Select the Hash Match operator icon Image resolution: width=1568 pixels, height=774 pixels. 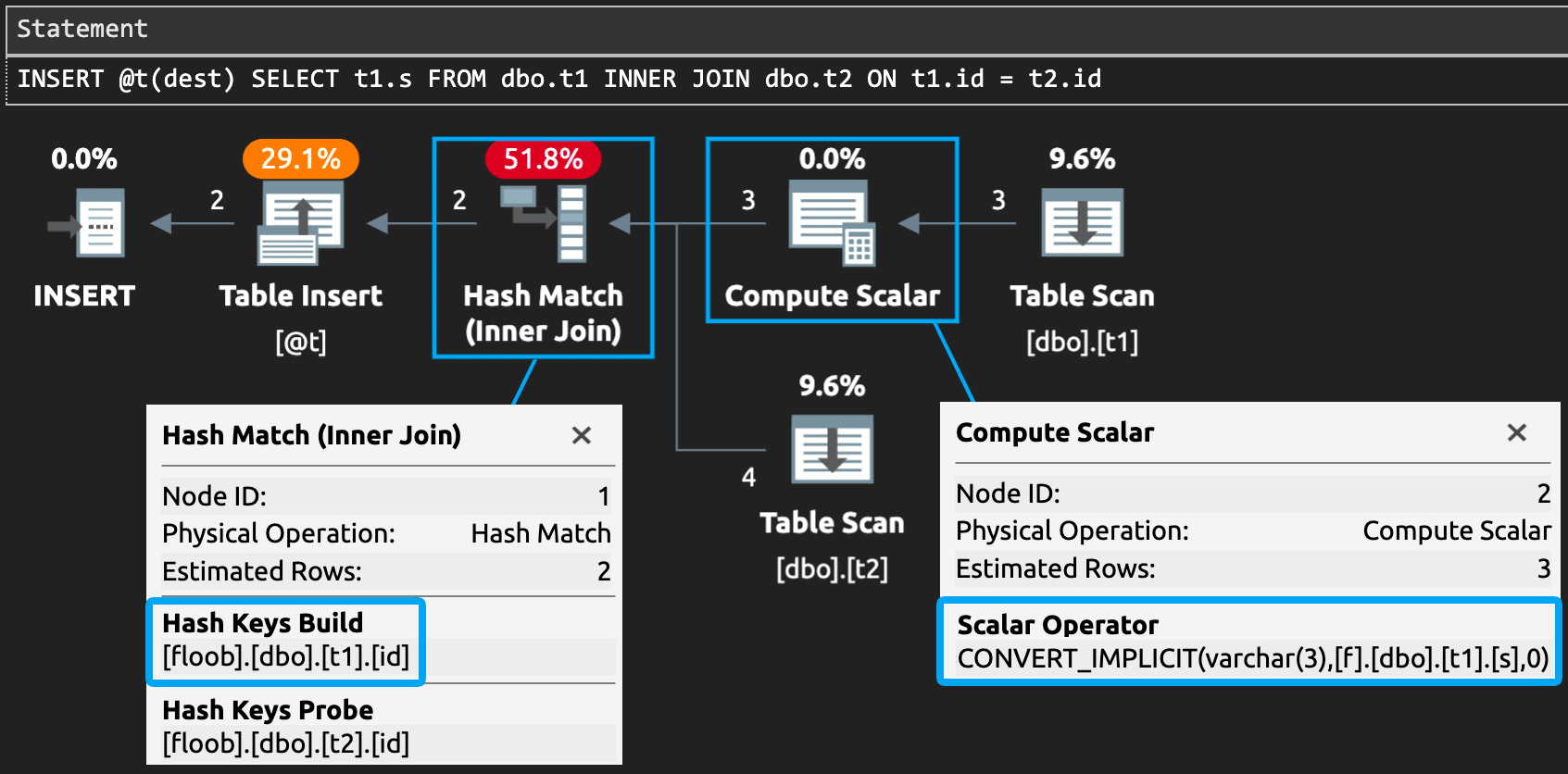(543, 223)
